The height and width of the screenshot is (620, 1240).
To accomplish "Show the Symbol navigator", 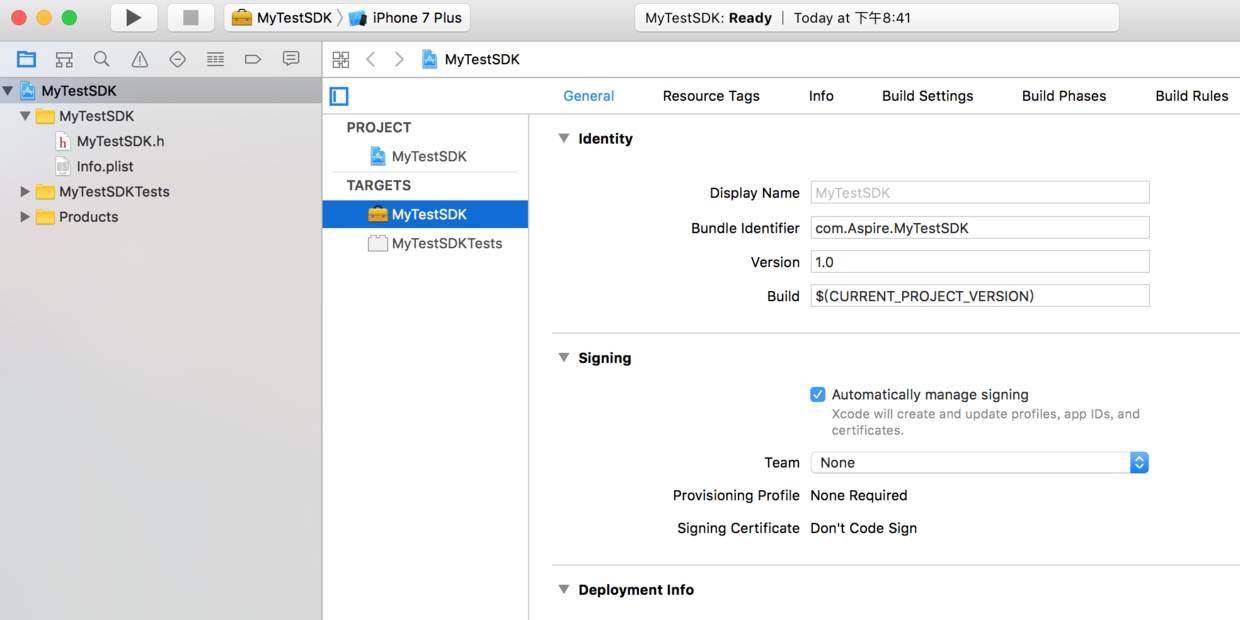I will 64,59.
